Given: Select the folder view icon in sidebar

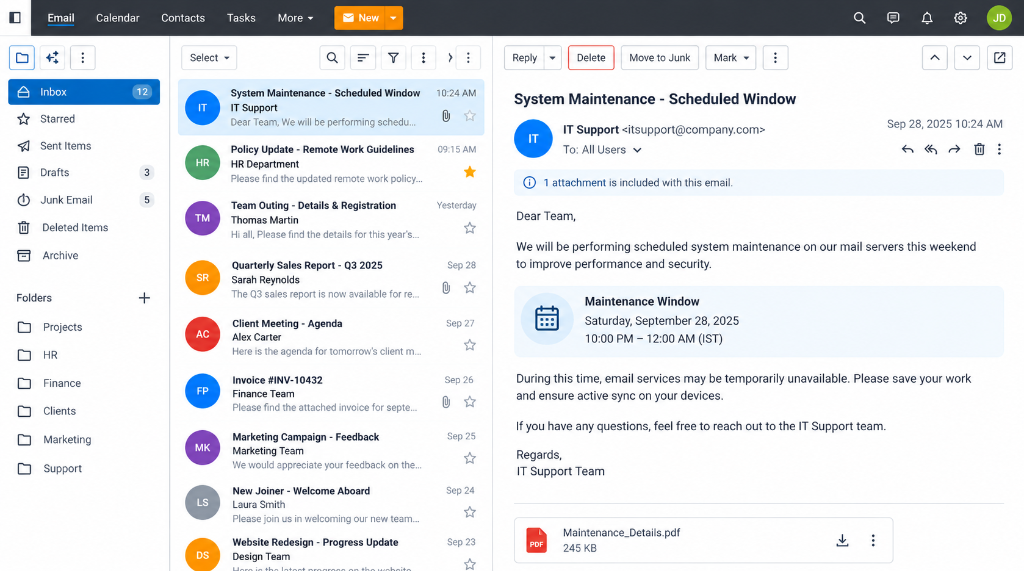Looking at the screenshot, I should click(22, 57).
